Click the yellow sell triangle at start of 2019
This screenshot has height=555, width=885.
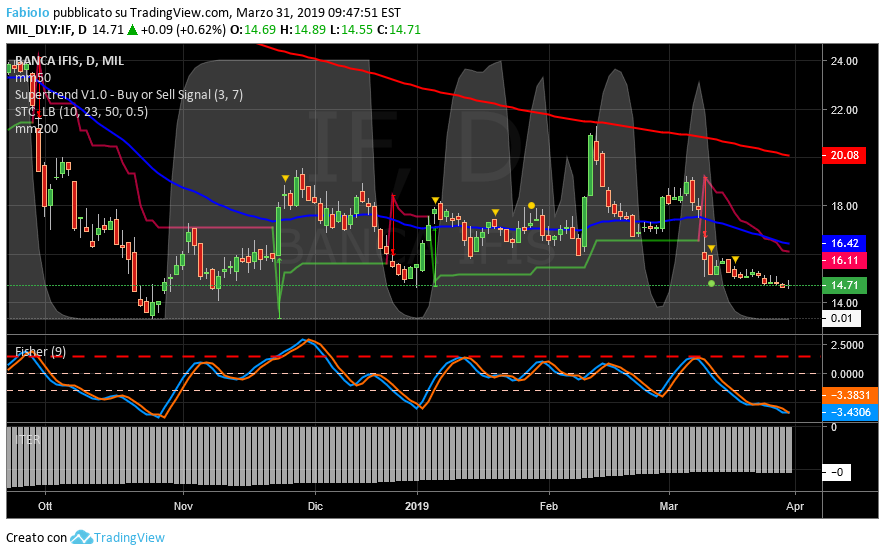click(435, 200)
